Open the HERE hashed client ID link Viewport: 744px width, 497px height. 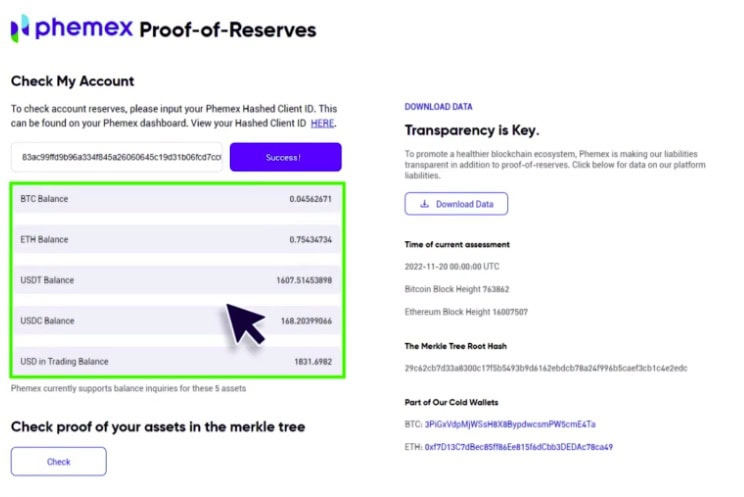coord(322,123)
